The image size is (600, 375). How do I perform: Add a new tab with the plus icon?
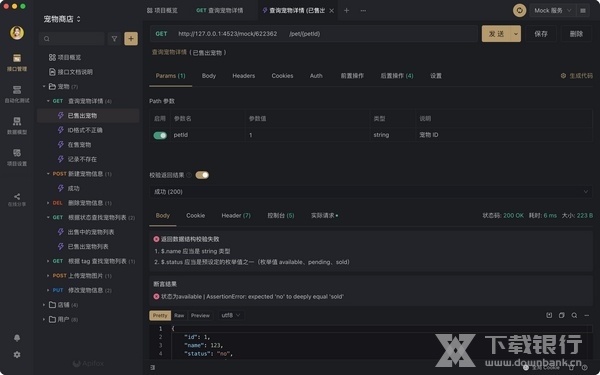[346, 10]
